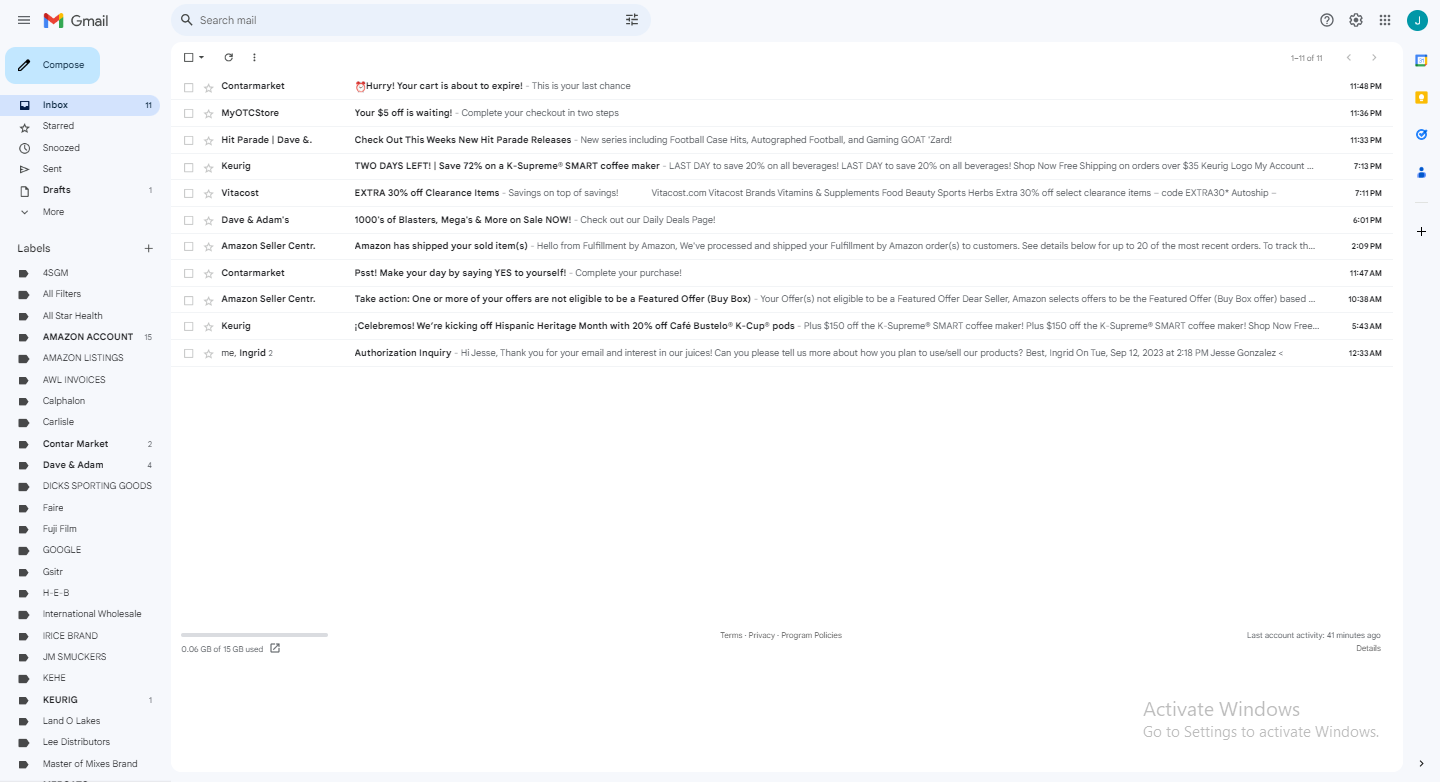Click the Search mail field
The height and width of the screenshot is (782, 1440).
(410, 20)
